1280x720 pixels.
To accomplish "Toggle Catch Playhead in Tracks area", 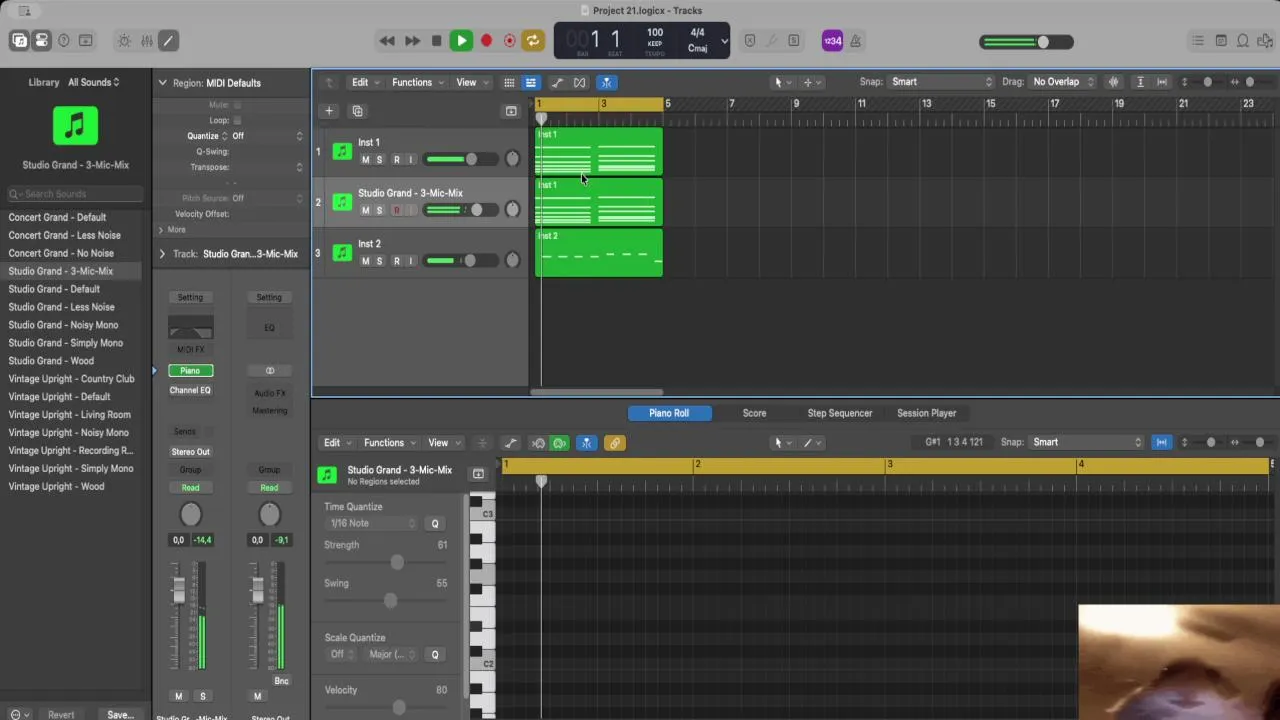I will click(606, 82).
